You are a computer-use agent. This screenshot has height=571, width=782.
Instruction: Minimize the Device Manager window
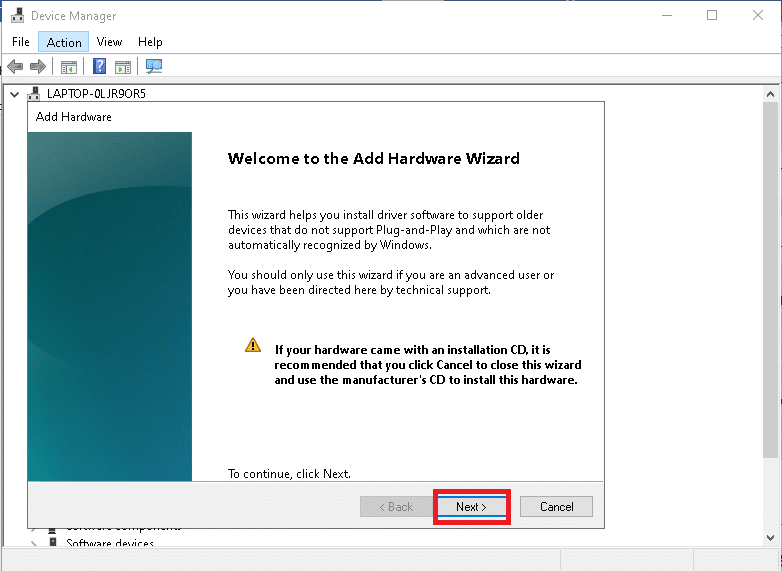667,15
